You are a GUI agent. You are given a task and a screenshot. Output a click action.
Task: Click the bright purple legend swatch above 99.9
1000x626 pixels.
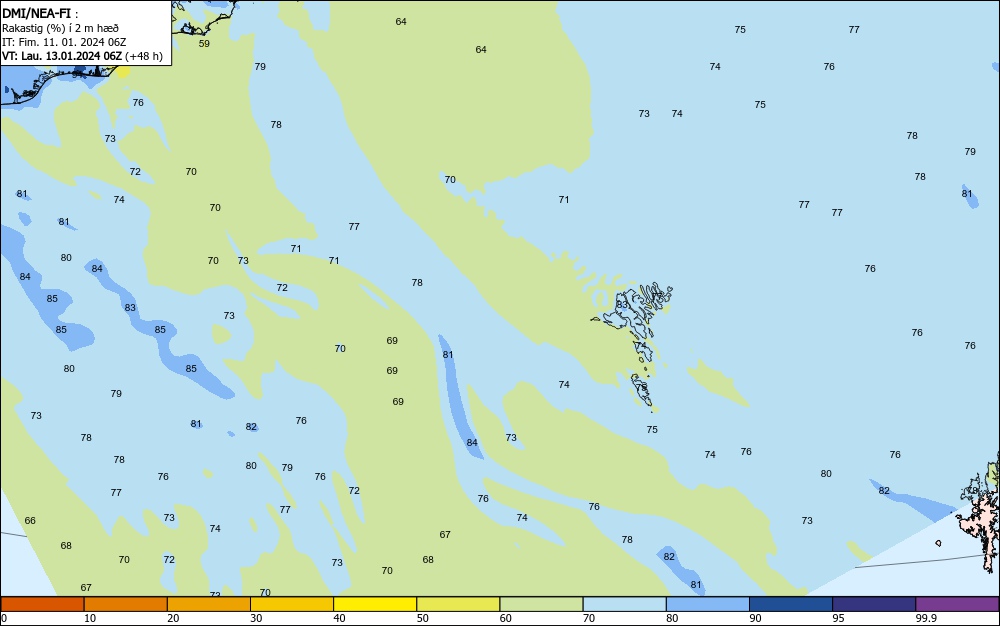957,604
